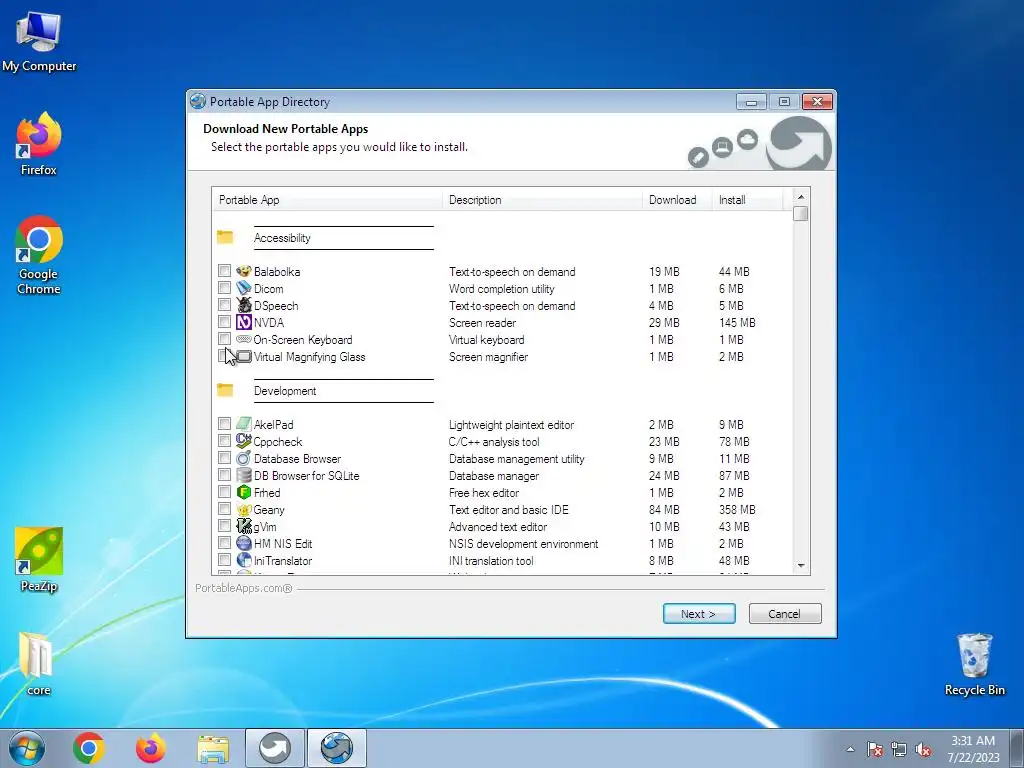The width and height of the screenshot is (1024, 768).
Task: Select the Recycle Bin desktop icon
Action: coord(974,664)
